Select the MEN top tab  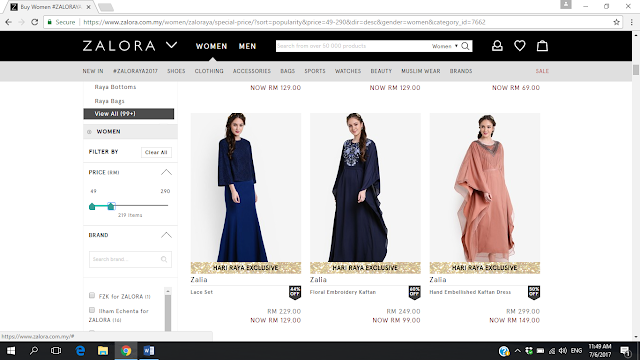pos(247,46)
